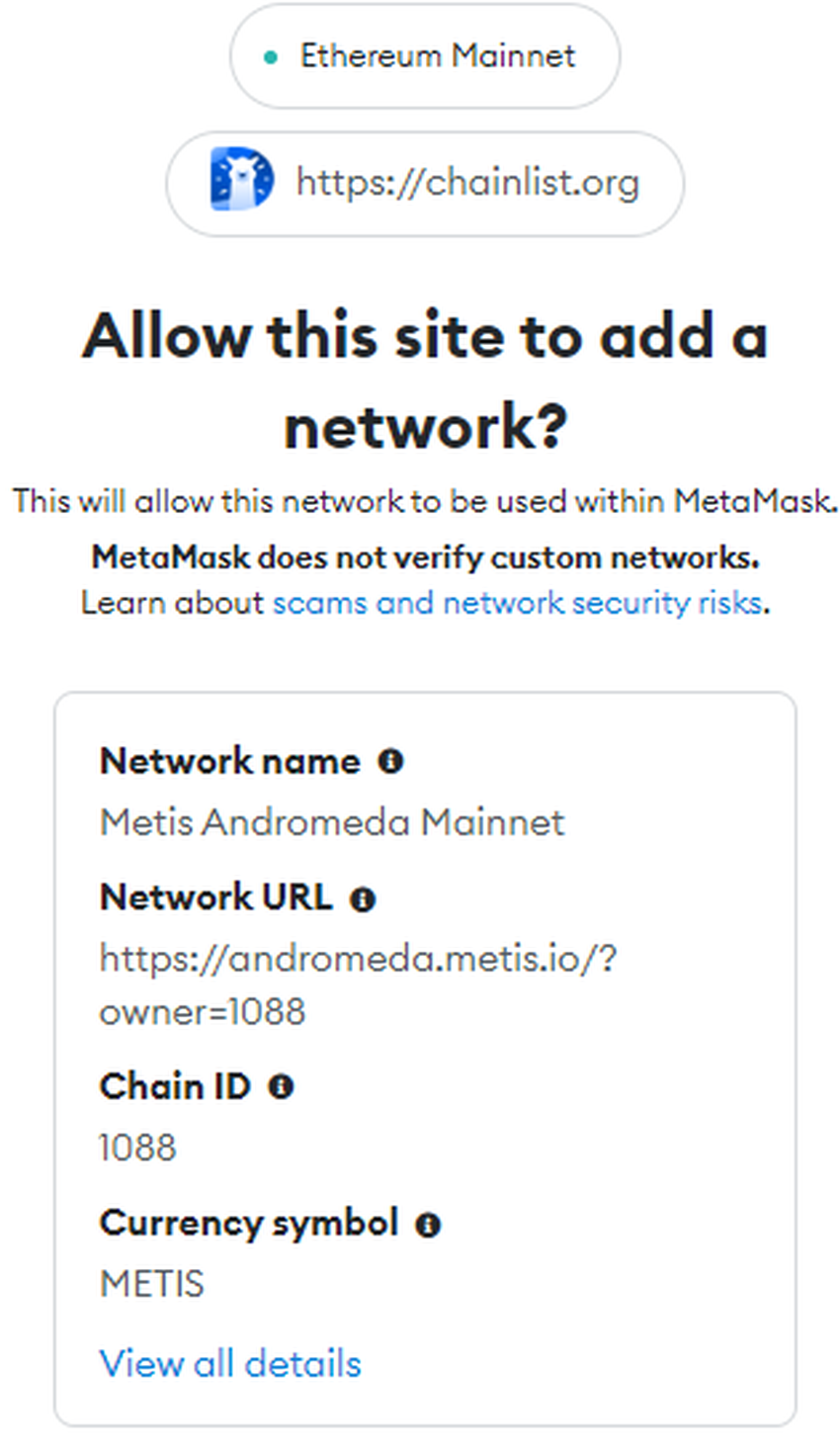The width and height of the screenshot is (840, 1454).
Task: Click the info icon beside Network URL
Action: point(364,898)
